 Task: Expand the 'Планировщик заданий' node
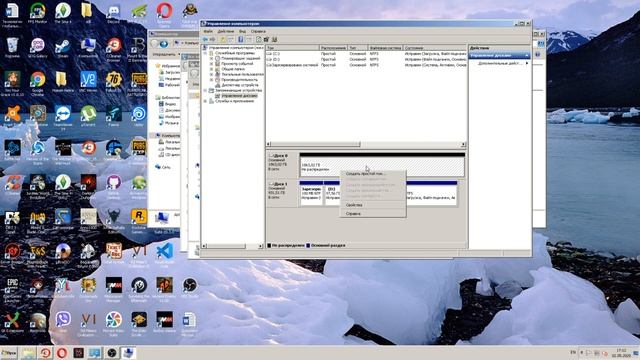click(x=211, y=58)
